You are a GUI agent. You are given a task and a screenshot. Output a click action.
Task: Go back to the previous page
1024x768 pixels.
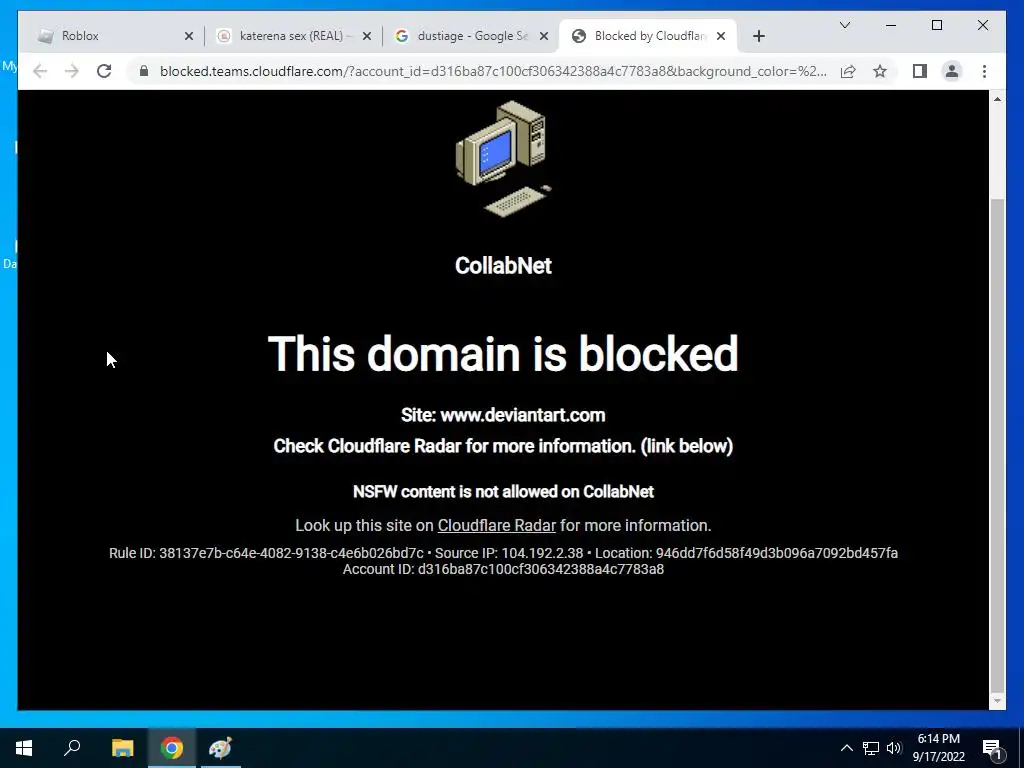pyautogui.click(x=40, y=71)
